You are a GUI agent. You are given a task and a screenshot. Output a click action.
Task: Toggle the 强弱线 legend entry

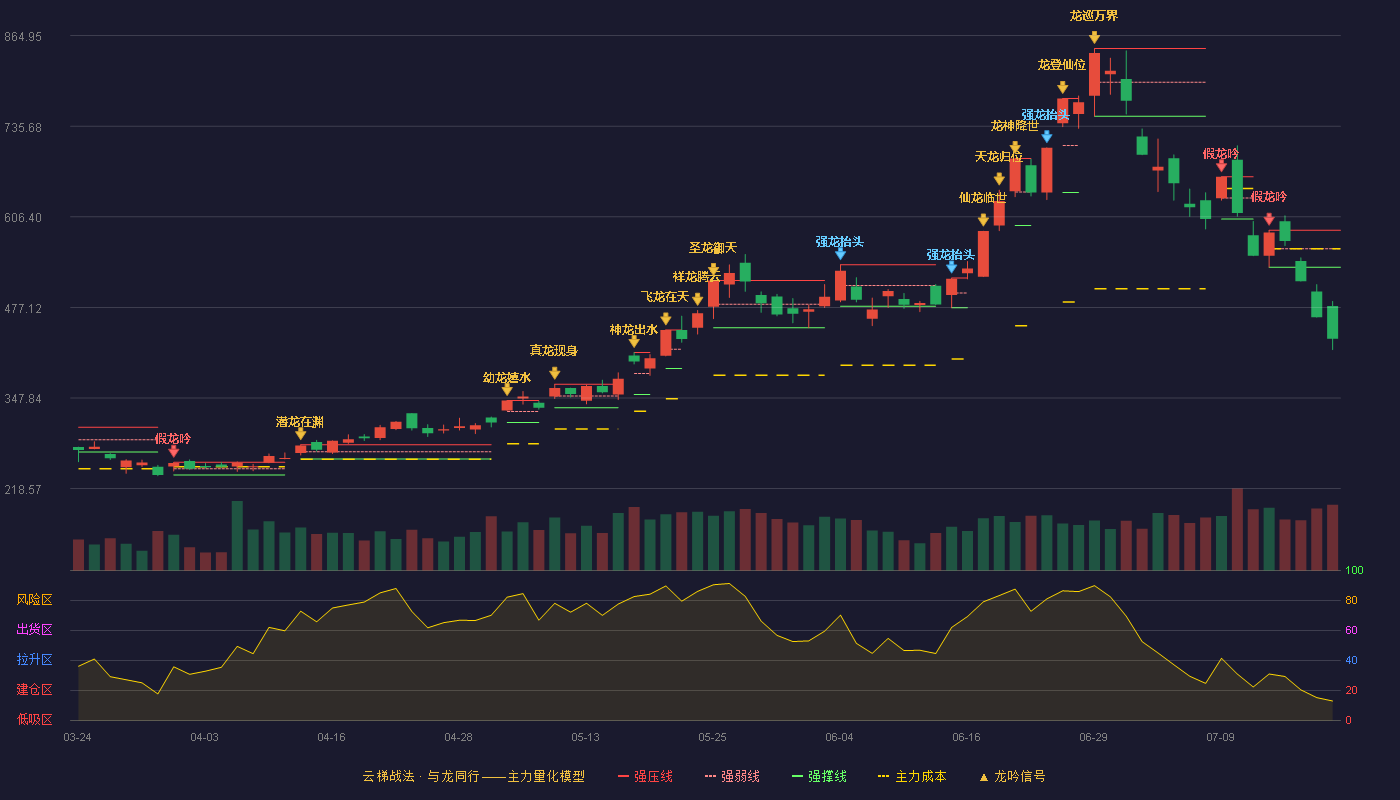[x=732, y=776]
